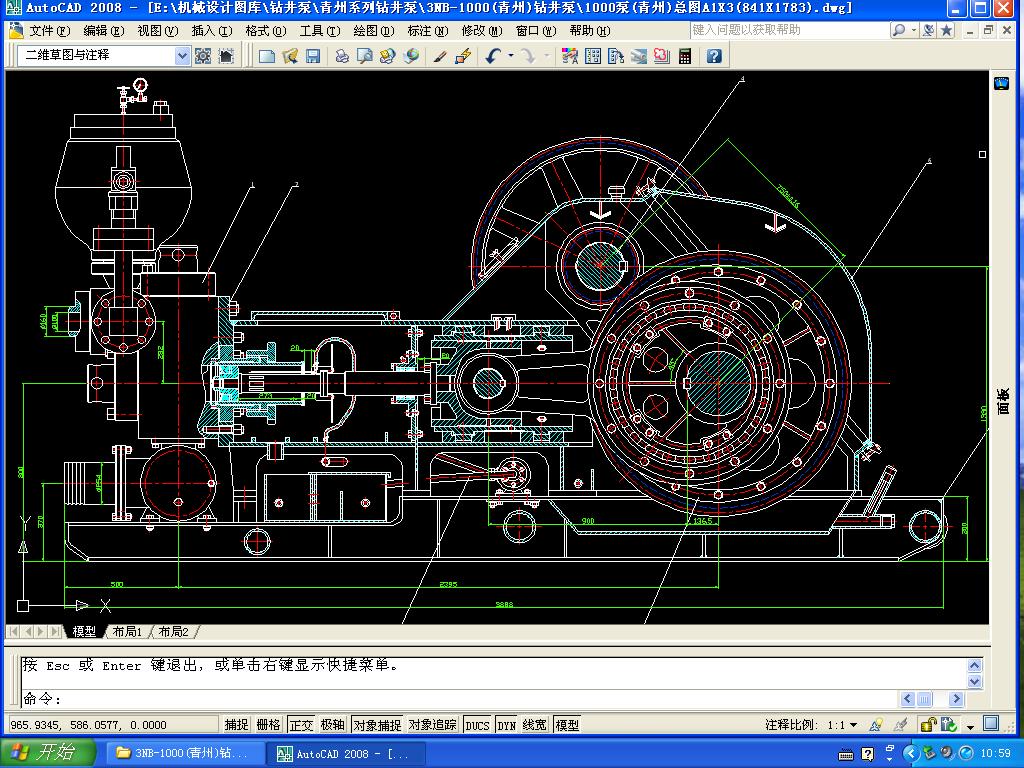Click the AutoCAD 2008 taskbar button
Viewport: 1024px width, 768px height.
point(346,753)
